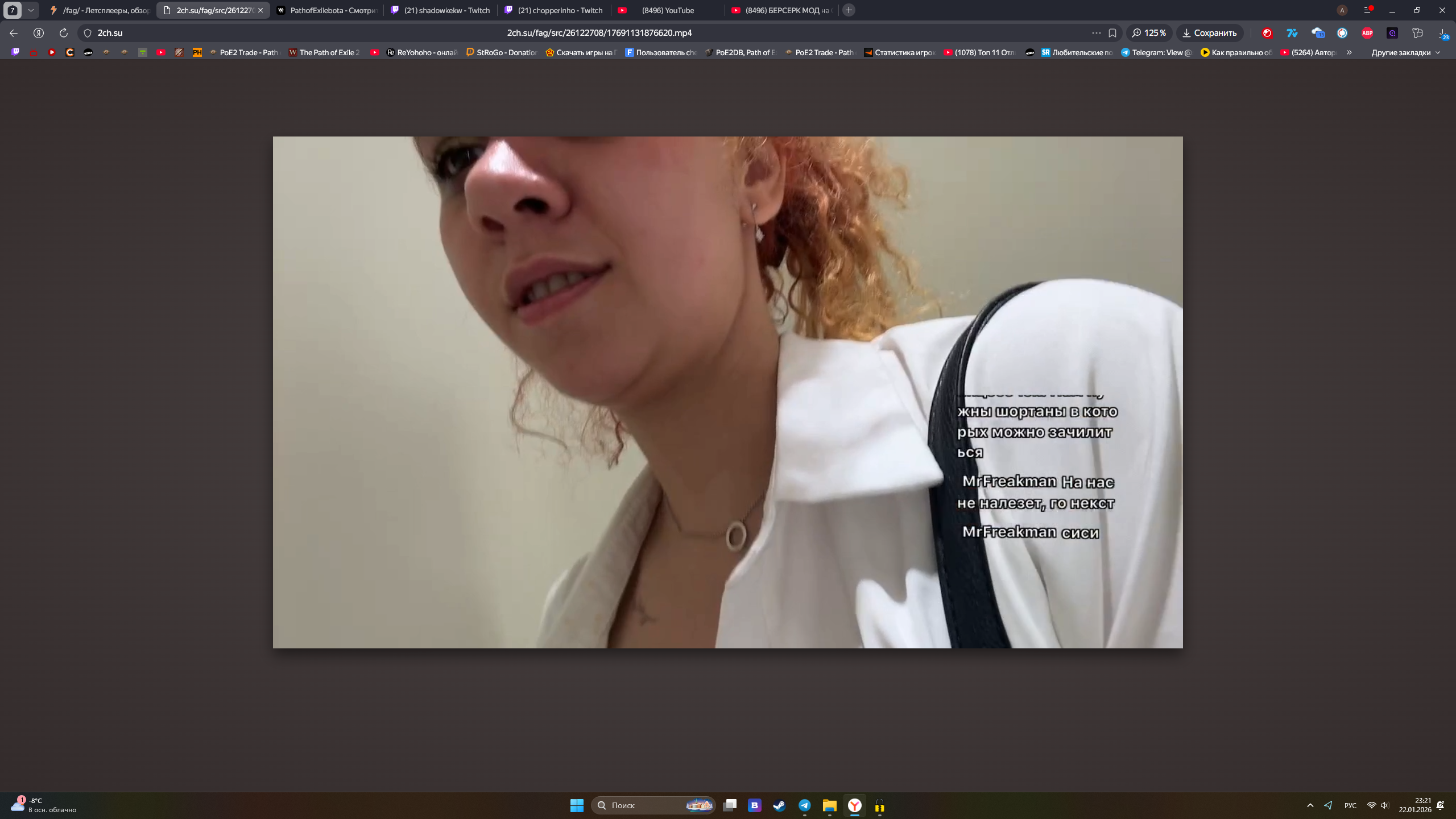Open Steam from the taskbar
This screenshot has width=1456, height=819.
click(779, 805)
